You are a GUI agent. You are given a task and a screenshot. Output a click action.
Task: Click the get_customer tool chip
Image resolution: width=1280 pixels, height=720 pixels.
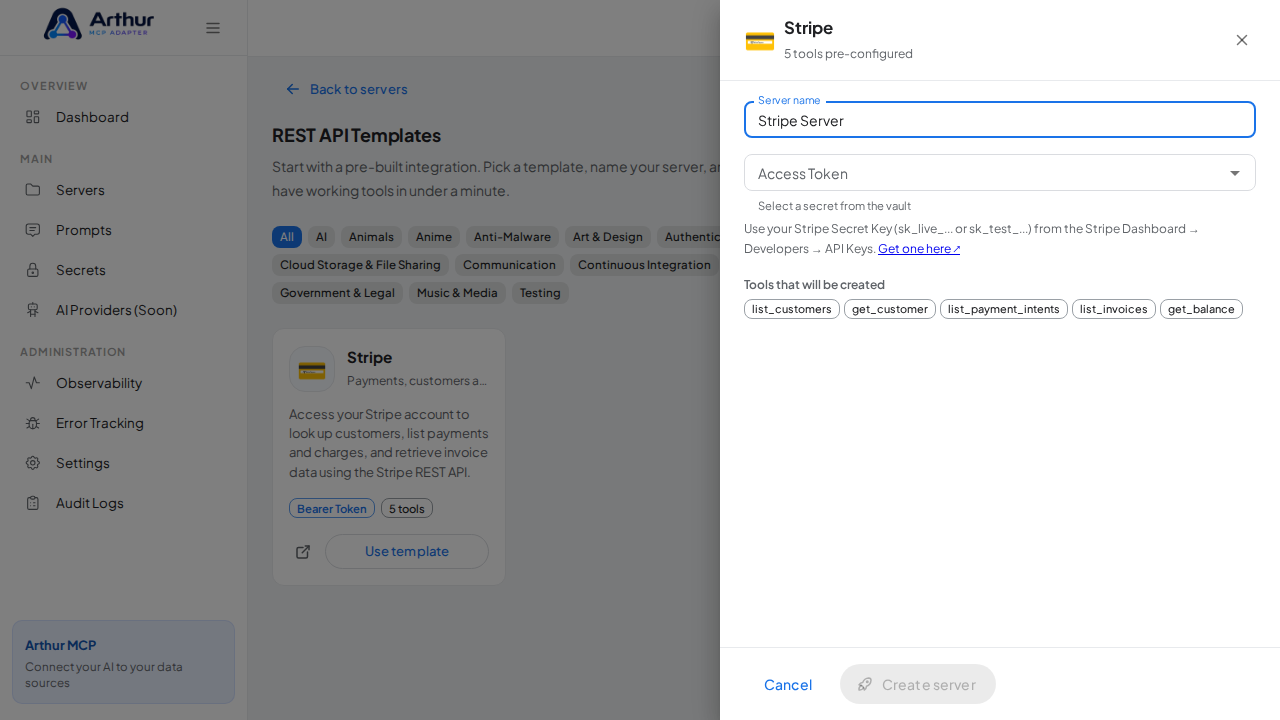[x=890, y=309]
